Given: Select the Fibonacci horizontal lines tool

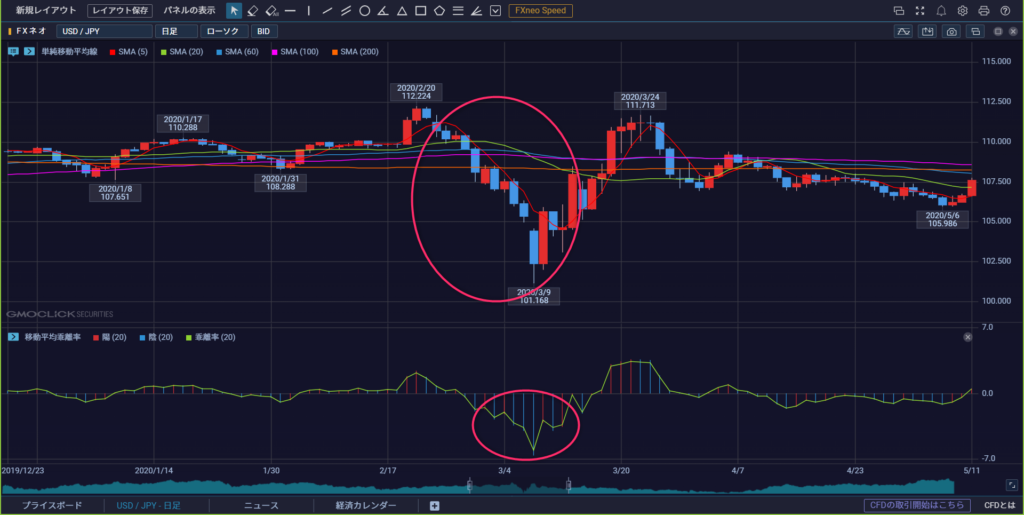Looking at the screenshot, I should point(458,10).
